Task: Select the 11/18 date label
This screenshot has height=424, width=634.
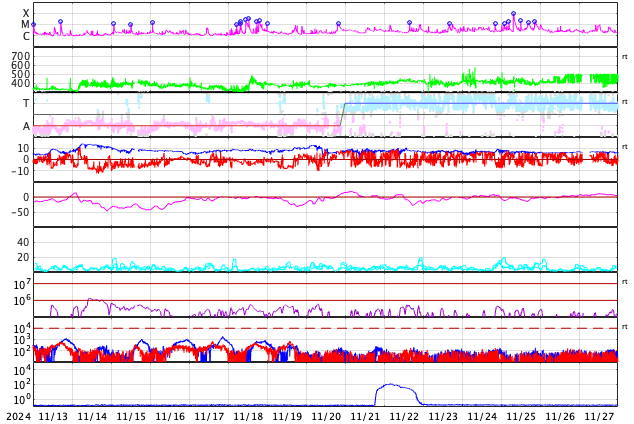Action: 248,416
